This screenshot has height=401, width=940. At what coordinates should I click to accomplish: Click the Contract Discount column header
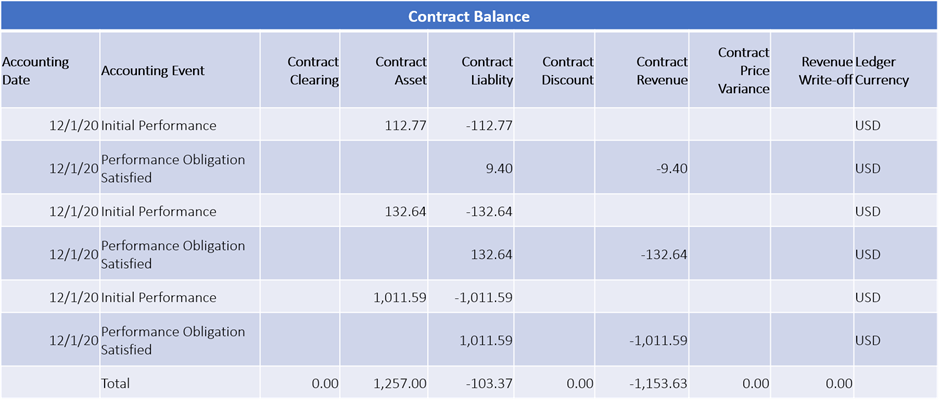click(x=567, y=71)
